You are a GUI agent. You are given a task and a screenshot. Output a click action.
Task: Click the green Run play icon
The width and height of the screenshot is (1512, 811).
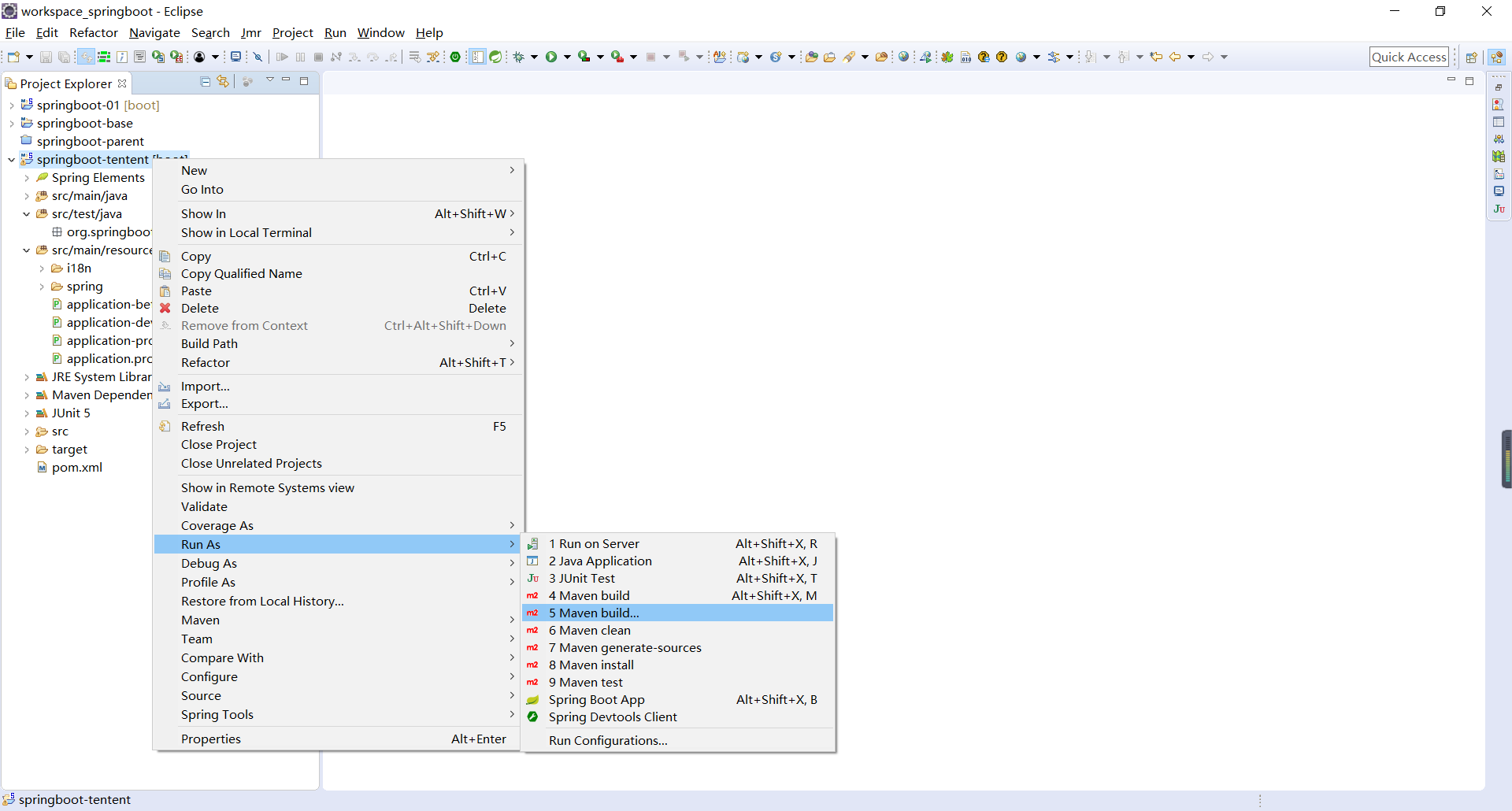[x=551, y=57]
